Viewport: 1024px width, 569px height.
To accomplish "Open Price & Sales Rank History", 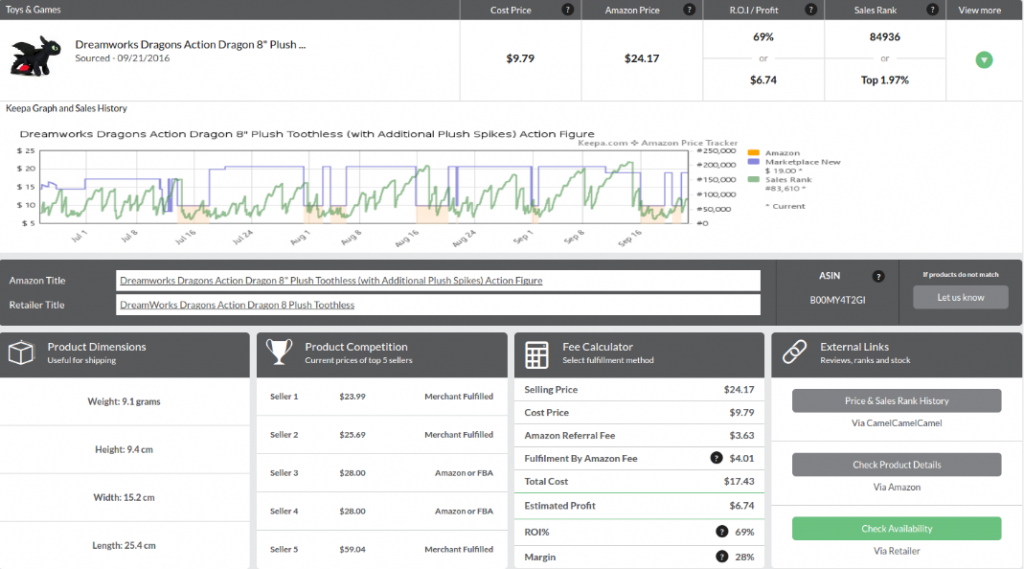I will pyautogui.click(x=897, y=400).
